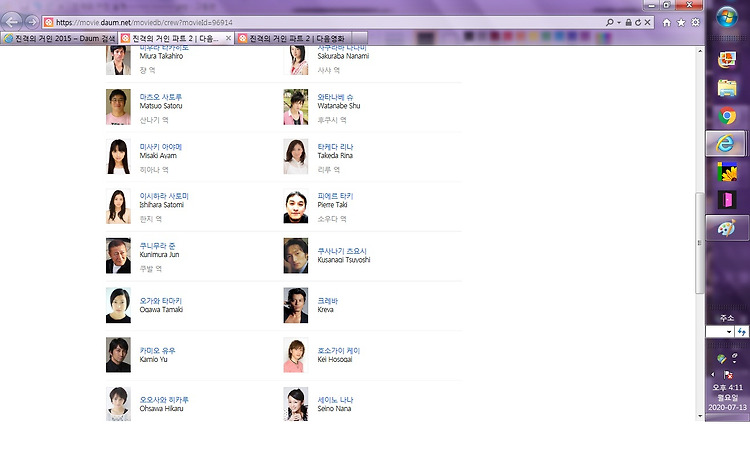
Task: Switch to the Paint palette taskbar button
Action: (726, 228)
